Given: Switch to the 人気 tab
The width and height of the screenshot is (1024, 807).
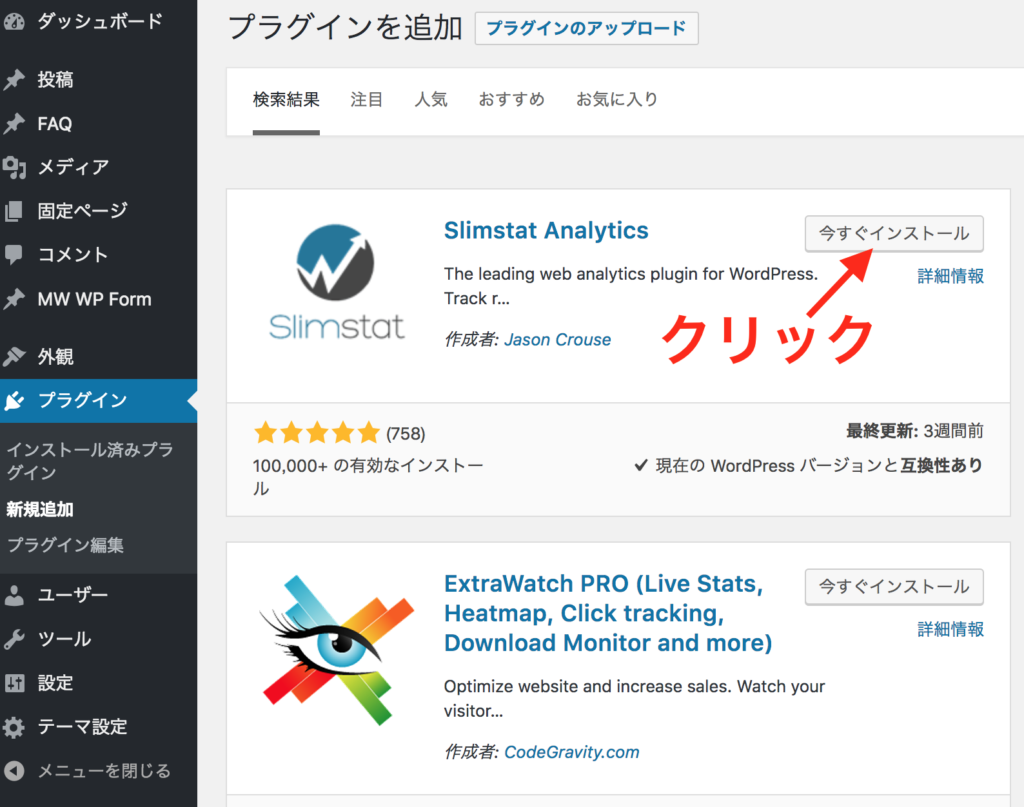Looking at the screenshot, I should (x=431, y=100).
